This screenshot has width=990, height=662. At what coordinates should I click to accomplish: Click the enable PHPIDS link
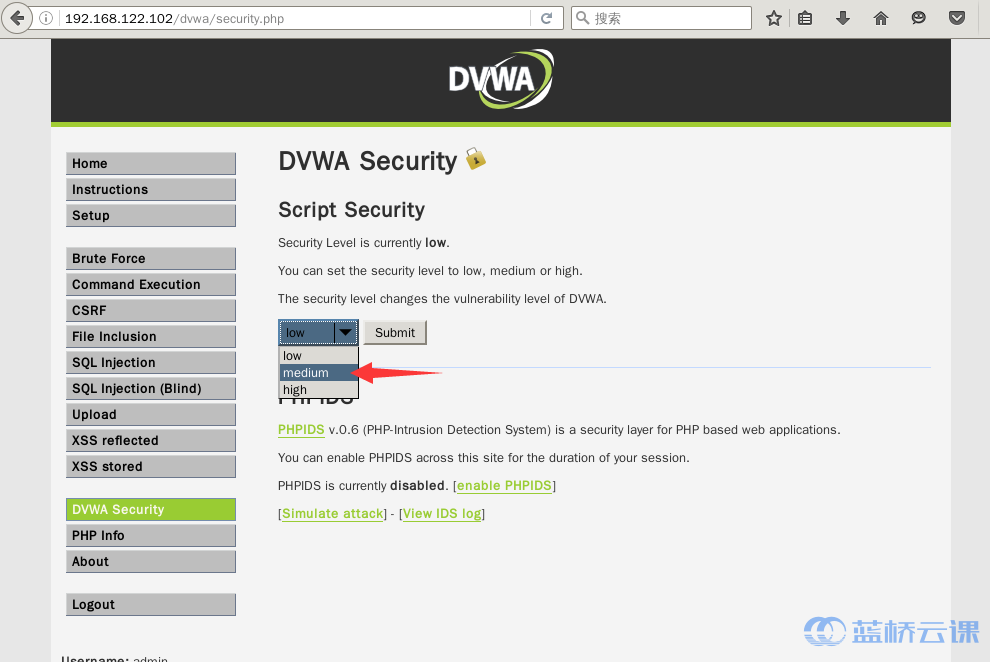click(x=504, y=485)
